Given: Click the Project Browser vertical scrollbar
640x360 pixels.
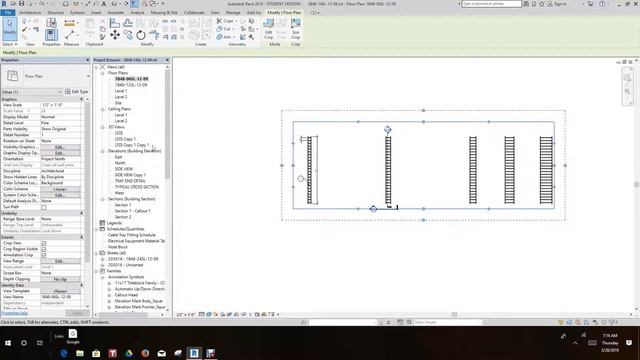Looking at the screenshot, I should click(x=167, y=124).
